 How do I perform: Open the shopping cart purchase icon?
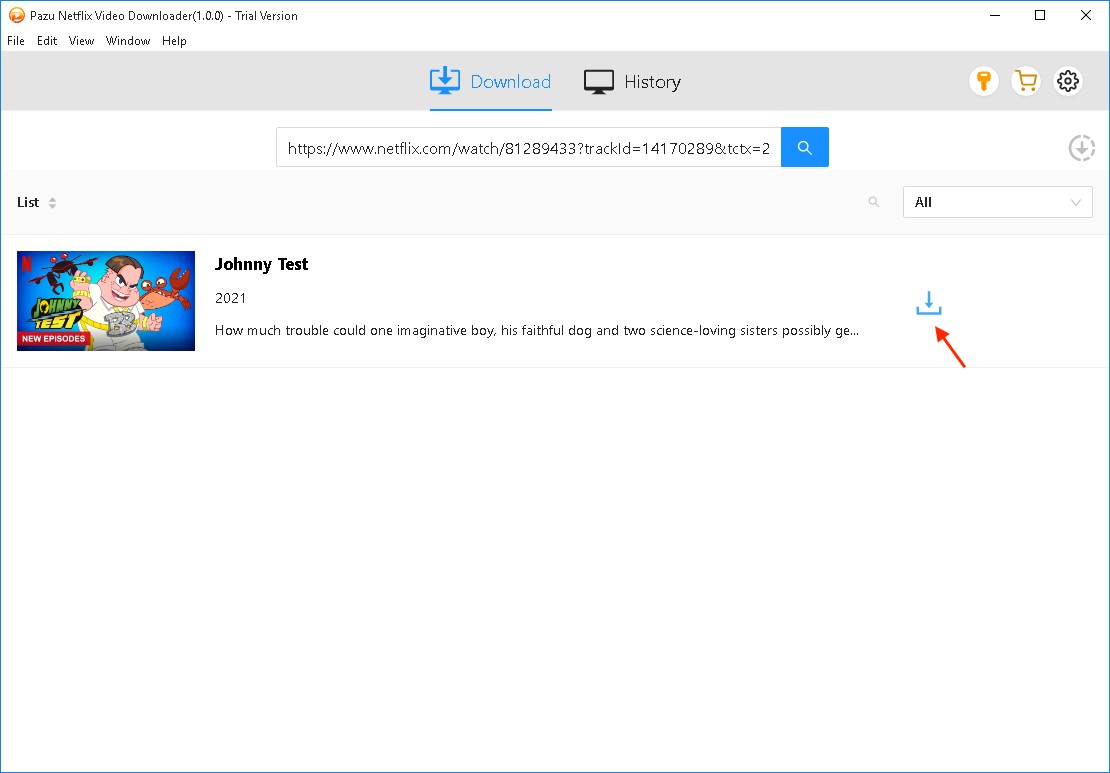pos(1026,81)
